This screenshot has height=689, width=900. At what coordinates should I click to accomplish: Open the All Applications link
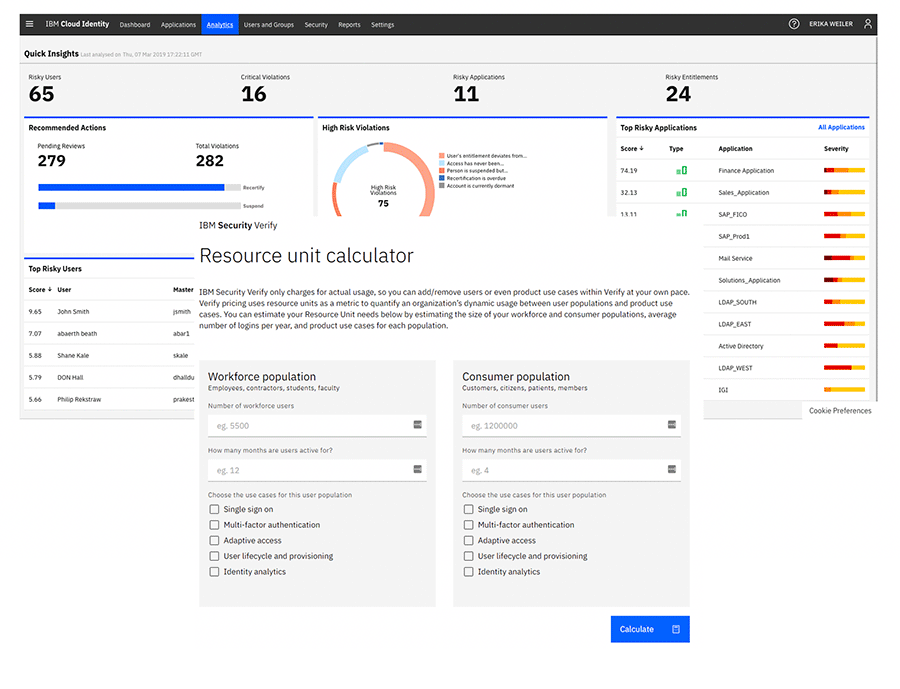841,127
